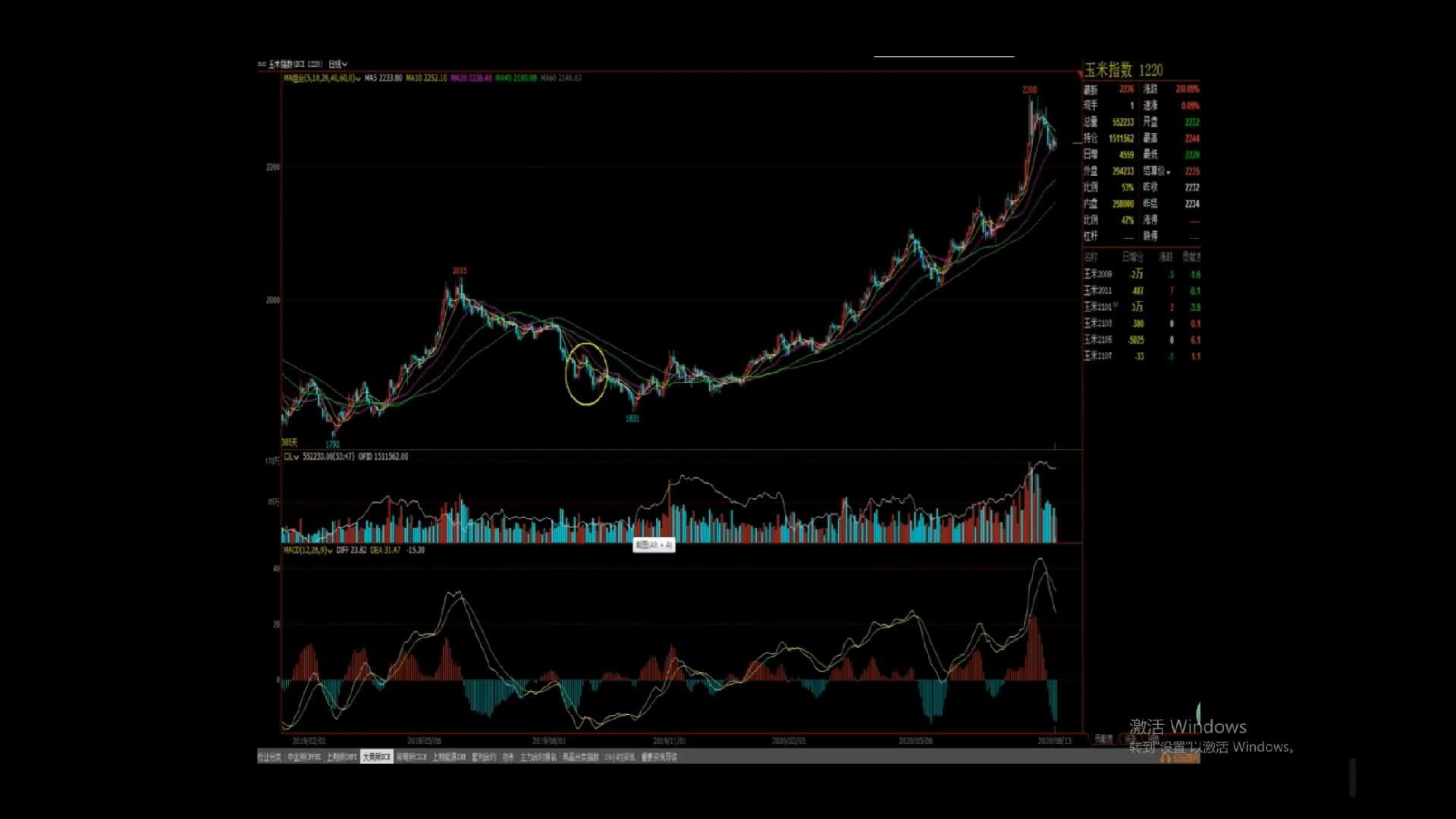
Task: Click the 1792 low price marker
Action: 332,444
